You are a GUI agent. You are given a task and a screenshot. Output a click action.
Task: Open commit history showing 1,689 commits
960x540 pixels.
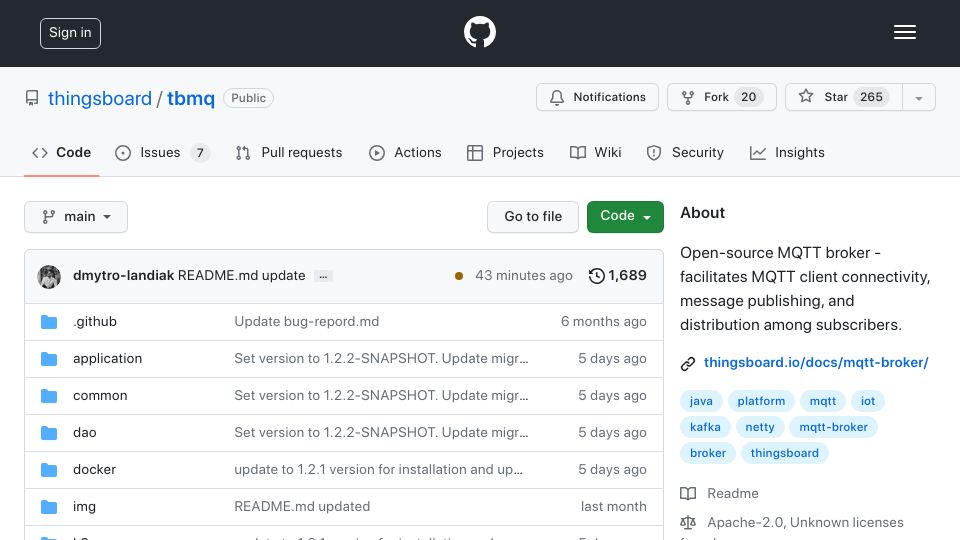click(617, 276)
